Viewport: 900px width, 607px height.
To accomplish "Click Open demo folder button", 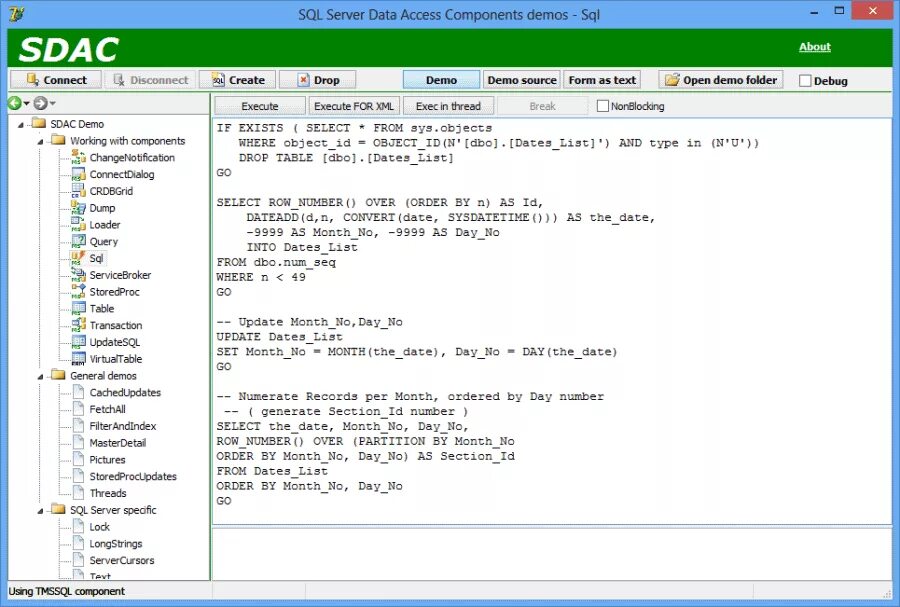I will (721, 80).
